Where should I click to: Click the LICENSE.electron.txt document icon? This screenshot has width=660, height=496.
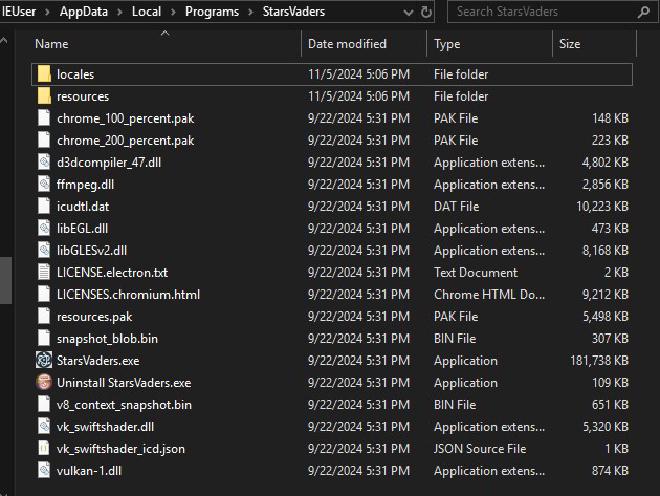[x=44, y=272]
